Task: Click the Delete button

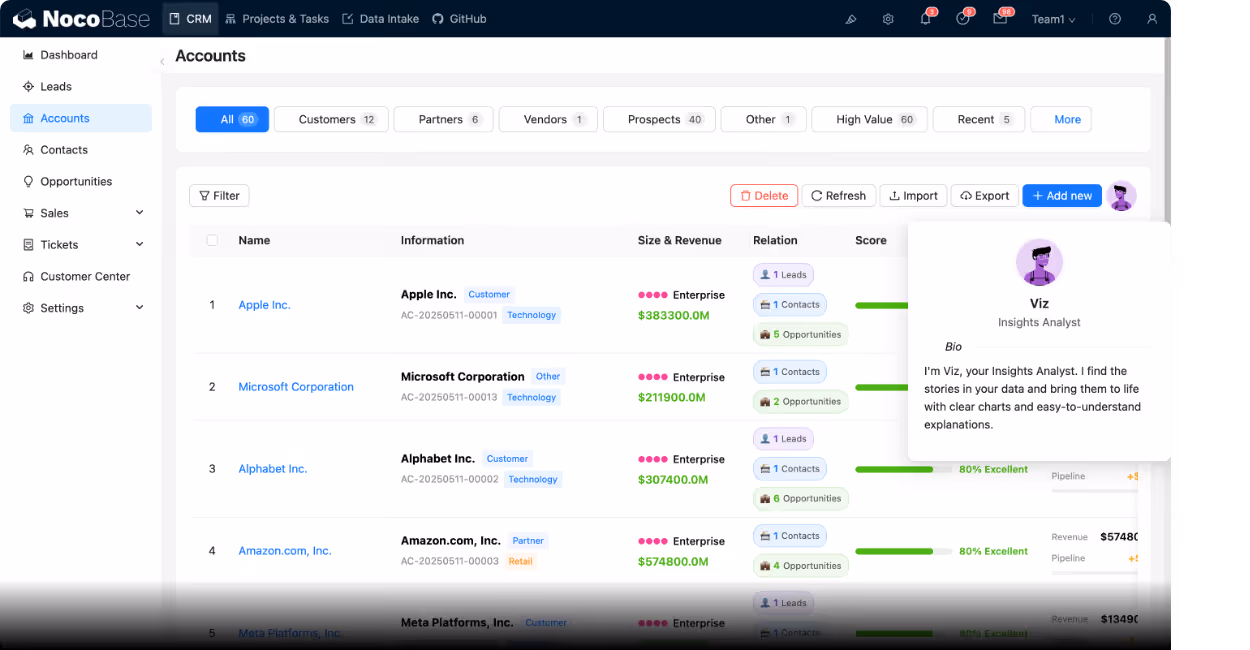Action: coord(764,196)
